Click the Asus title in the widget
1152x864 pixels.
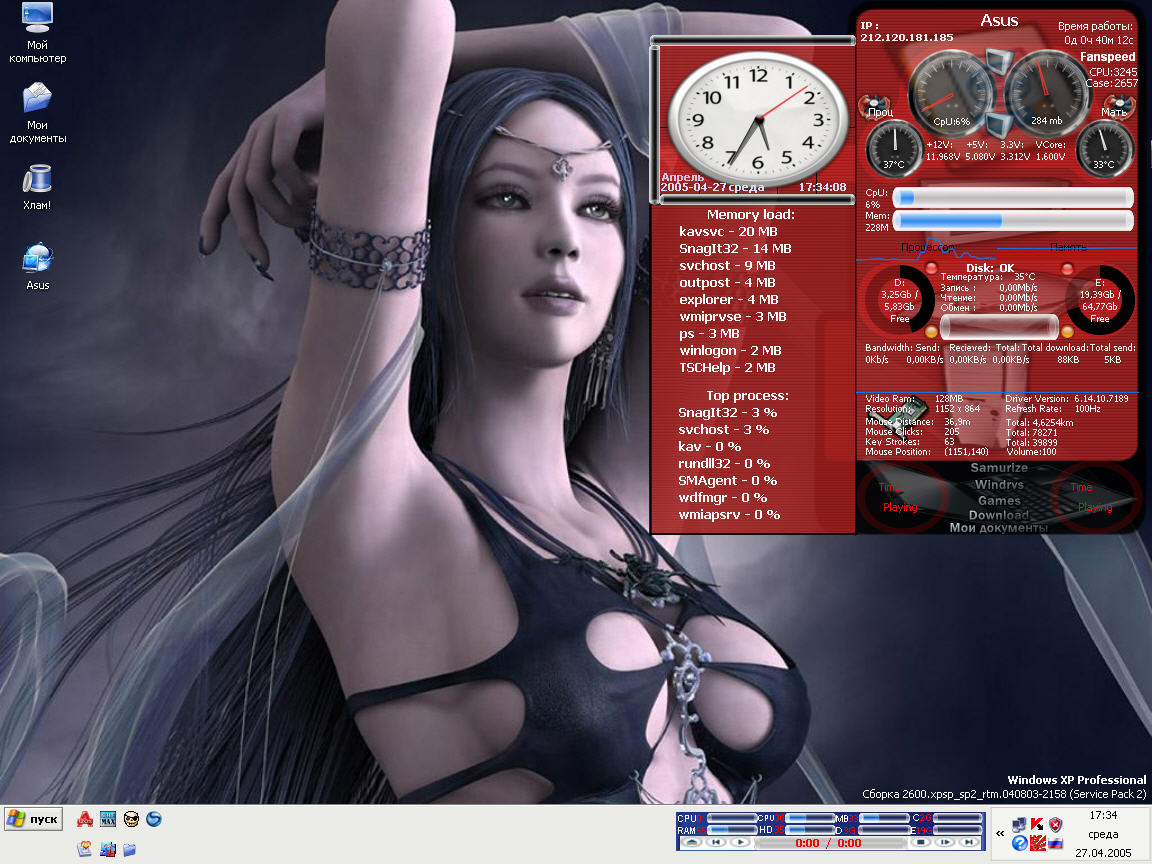(x=999, y=21)
